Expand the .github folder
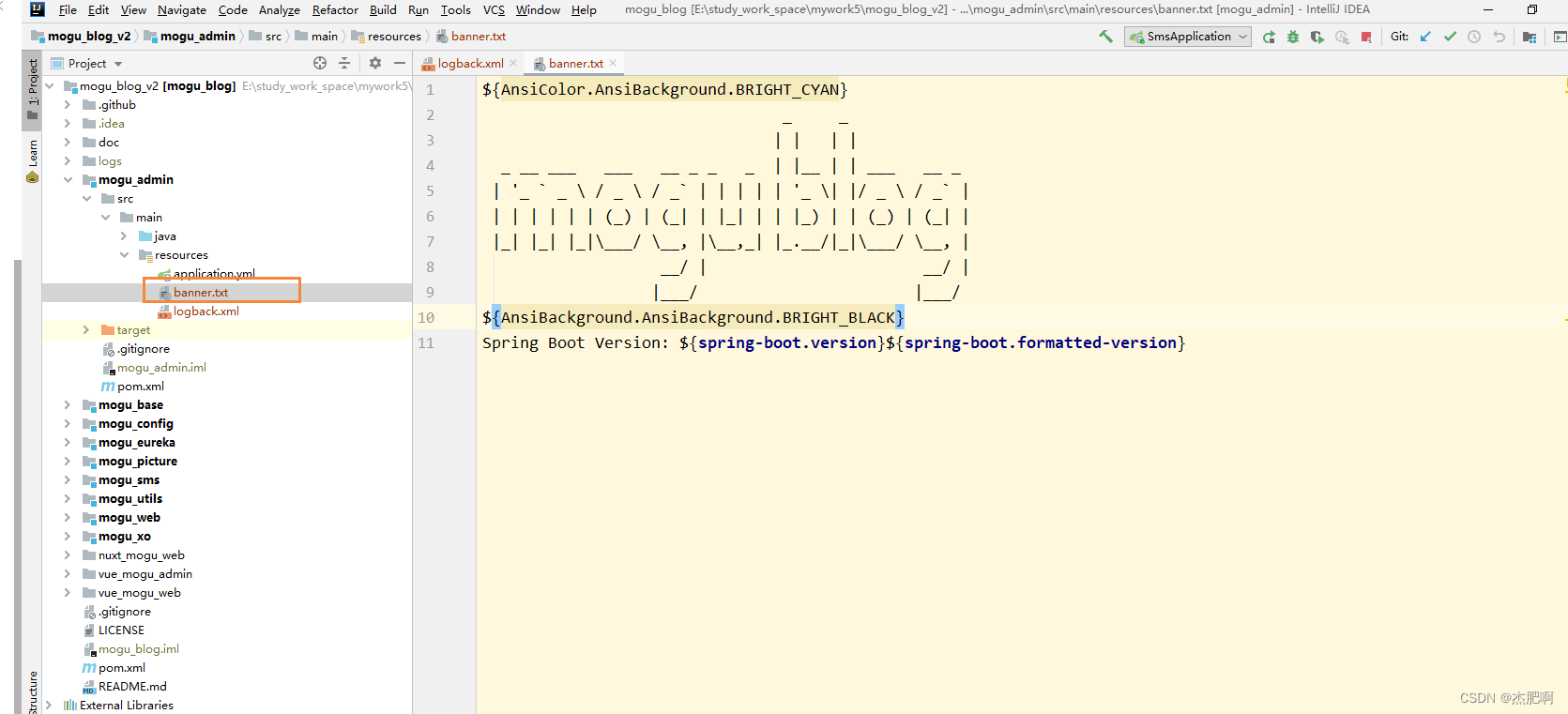1568x714 pixels. click(x=68, y=104)
